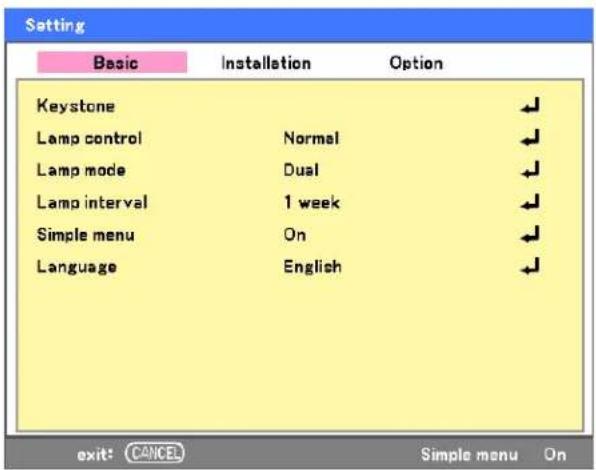Viewport: 596px width, 470px height.
Task: Click the enter arrow icon for Keystone
Action: pos(530,106)
